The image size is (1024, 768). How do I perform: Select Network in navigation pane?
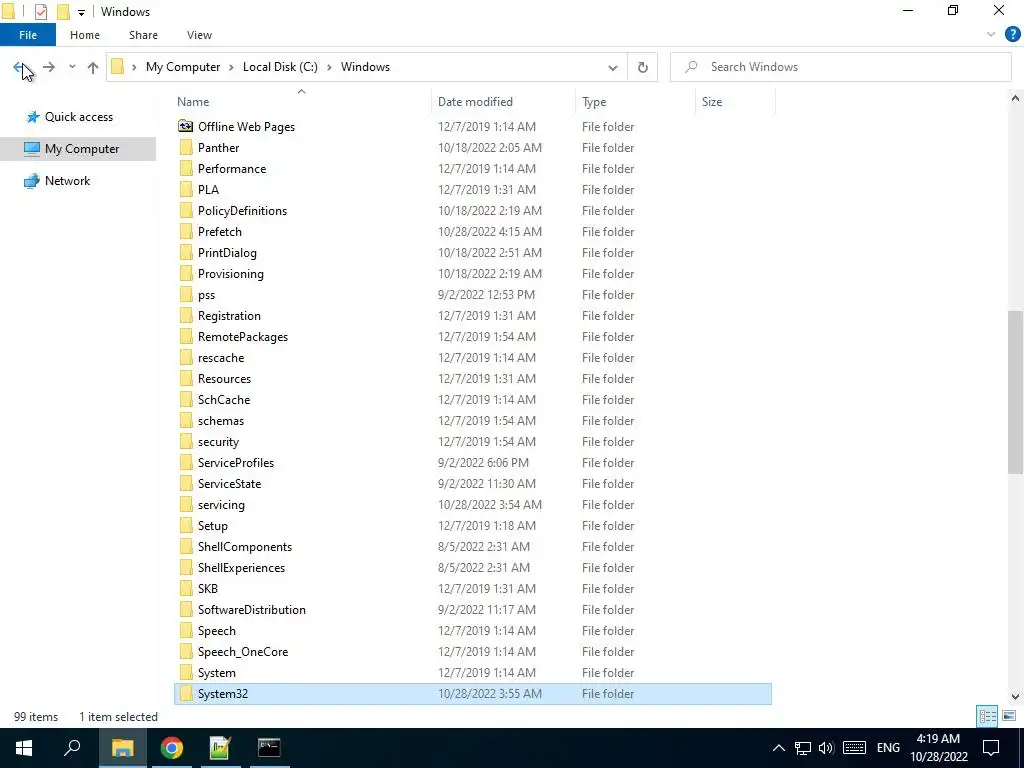[57, 181]
